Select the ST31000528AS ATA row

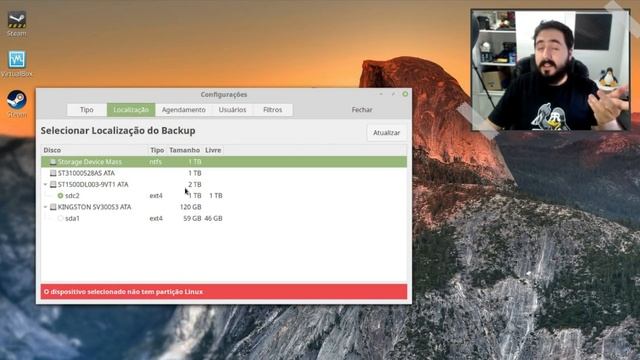(224, 173)
